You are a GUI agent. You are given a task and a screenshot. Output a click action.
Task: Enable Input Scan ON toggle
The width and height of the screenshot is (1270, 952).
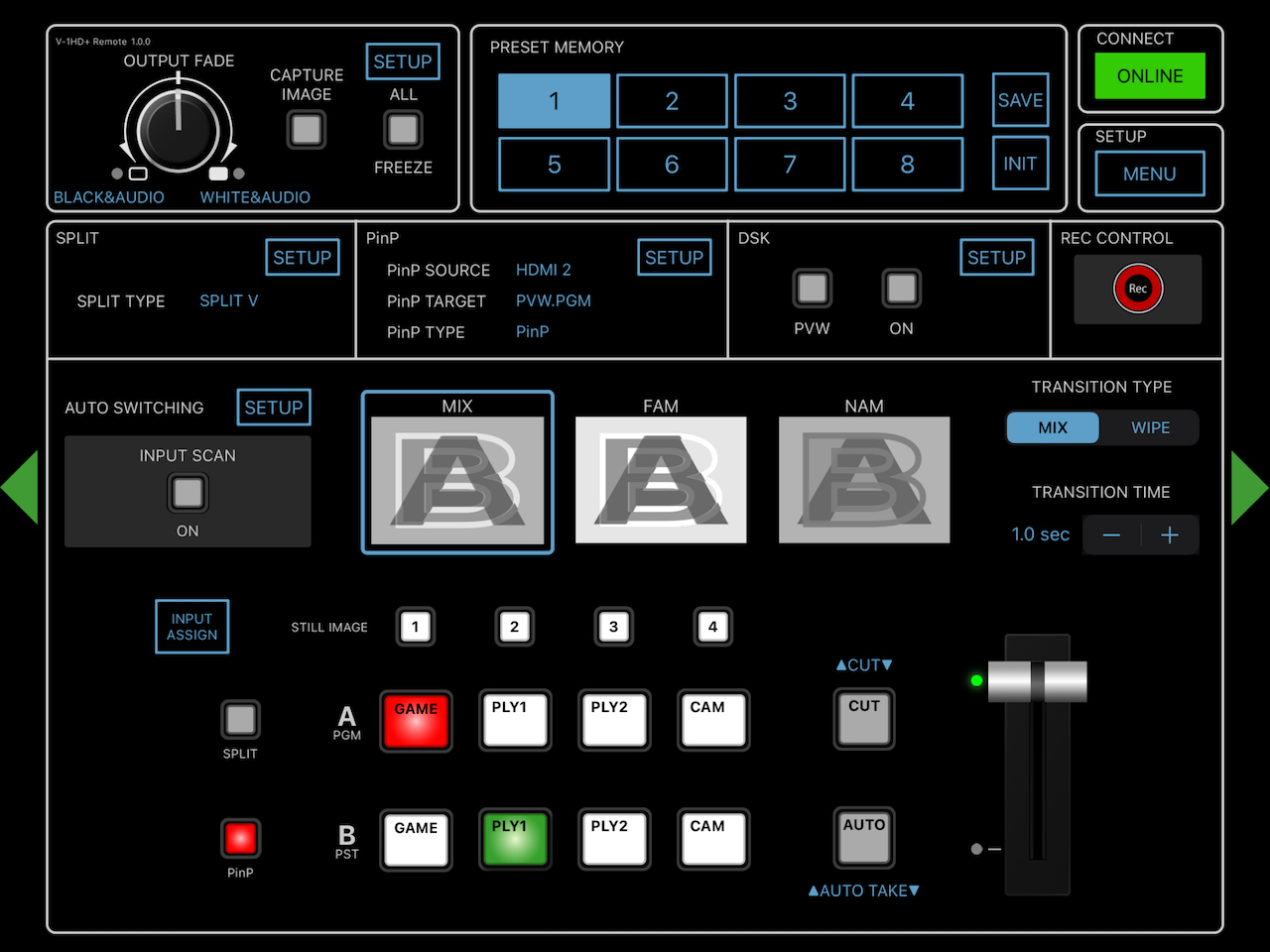pyautogui.click(x=188, y=493)
